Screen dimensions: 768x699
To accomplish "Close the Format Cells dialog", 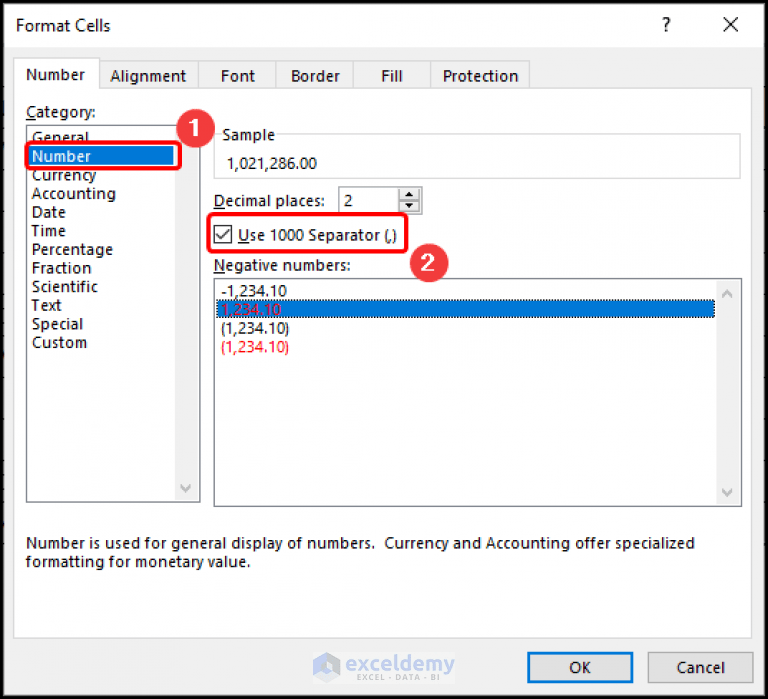I will (x=730, y=24).
